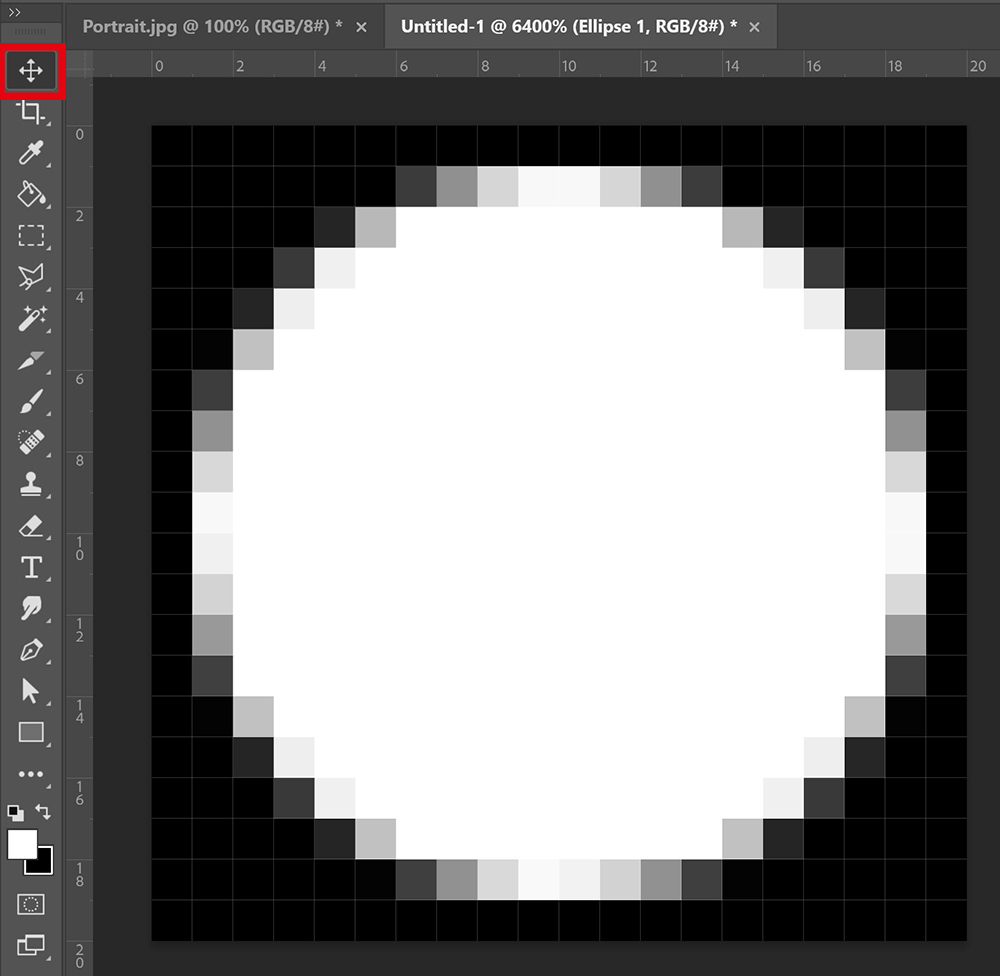Select the Spot Healing Brush tool
Image resolution: width=1000 pixels, height=976 pixels.
(31, 442)
